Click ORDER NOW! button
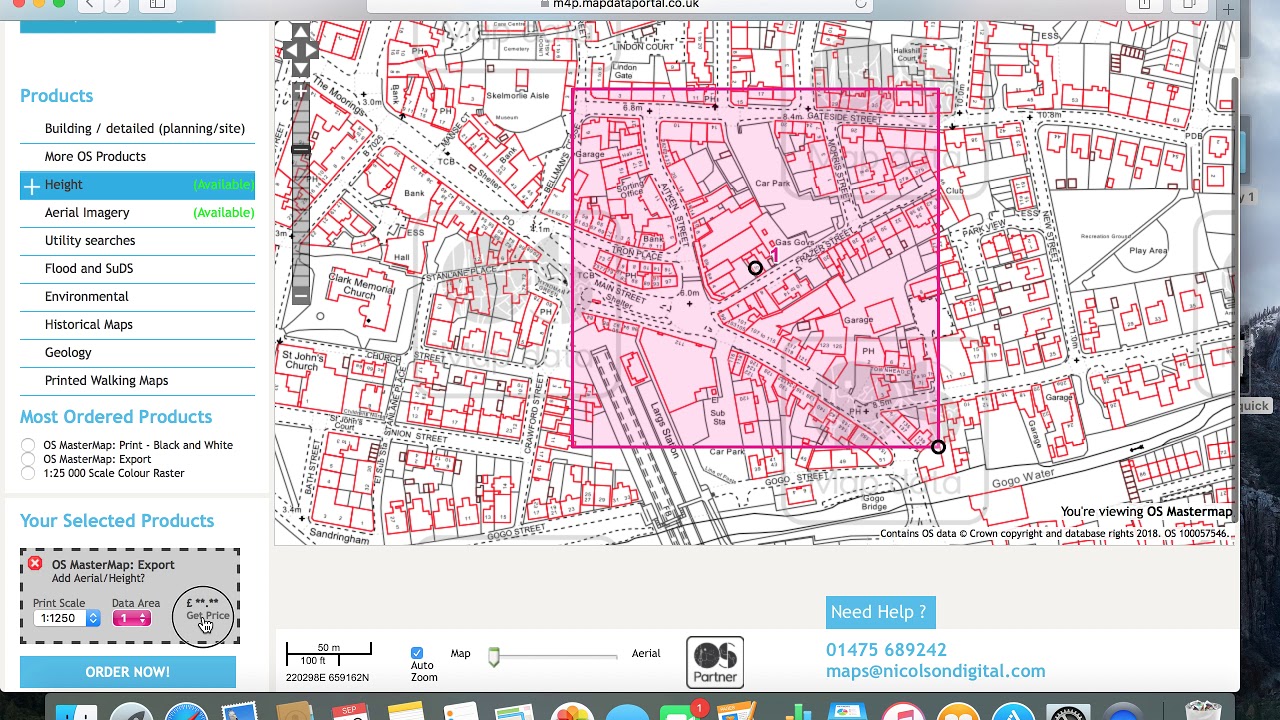1280x720 pixels. (x=128, y=672)
